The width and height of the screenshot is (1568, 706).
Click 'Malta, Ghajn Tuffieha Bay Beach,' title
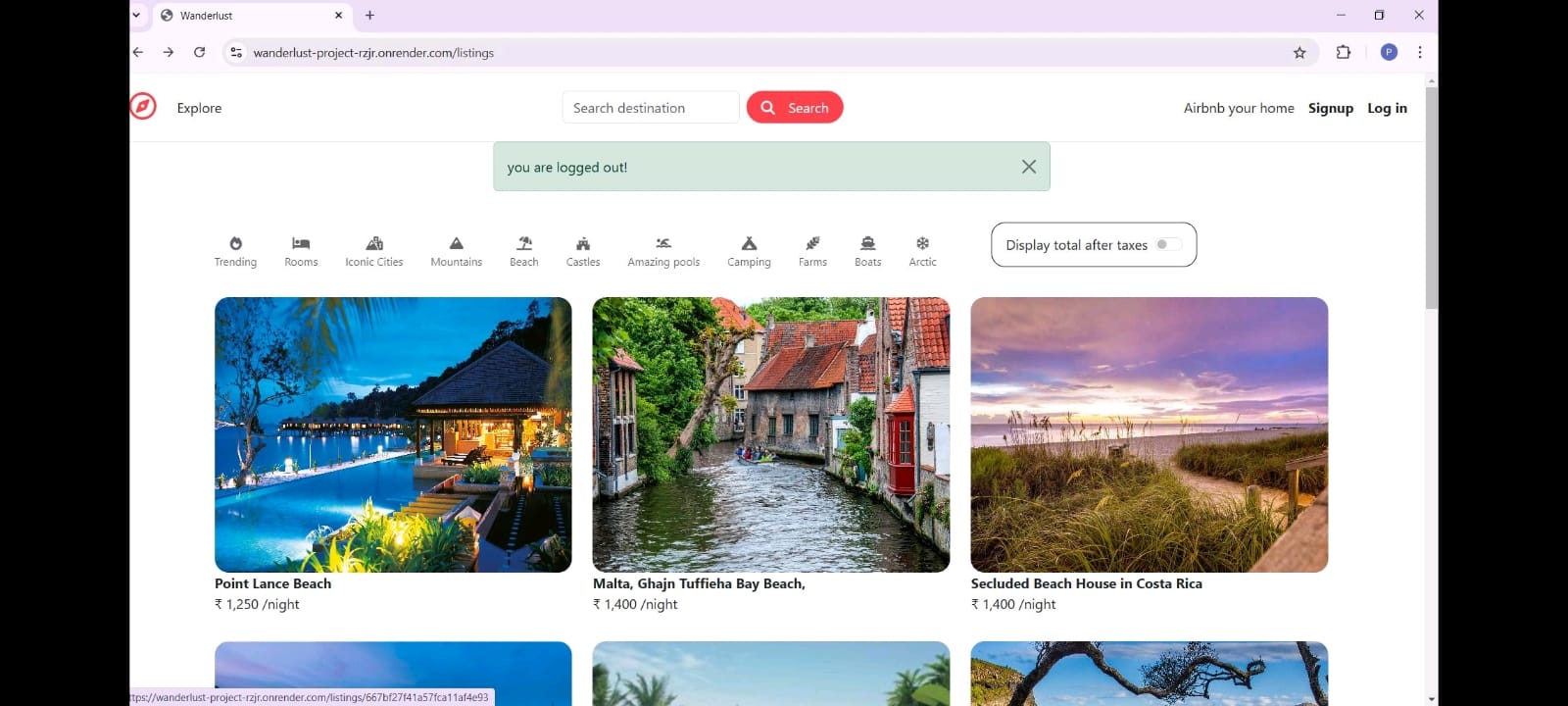point(699,583)
